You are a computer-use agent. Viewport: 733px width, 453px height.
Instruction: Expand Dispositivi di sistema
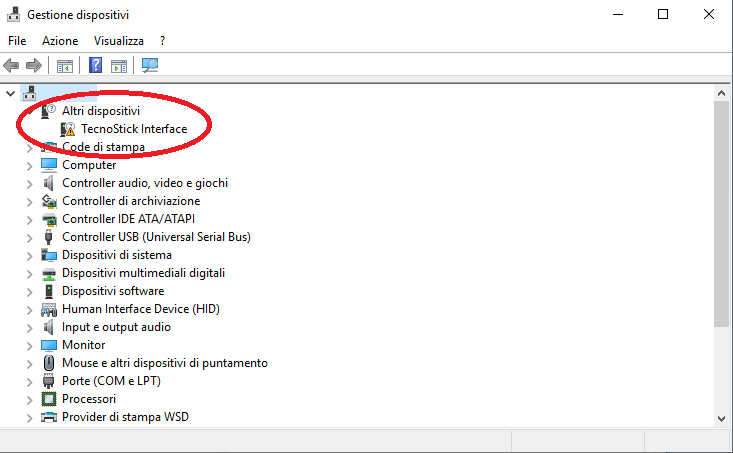click(x=29, y=256)
